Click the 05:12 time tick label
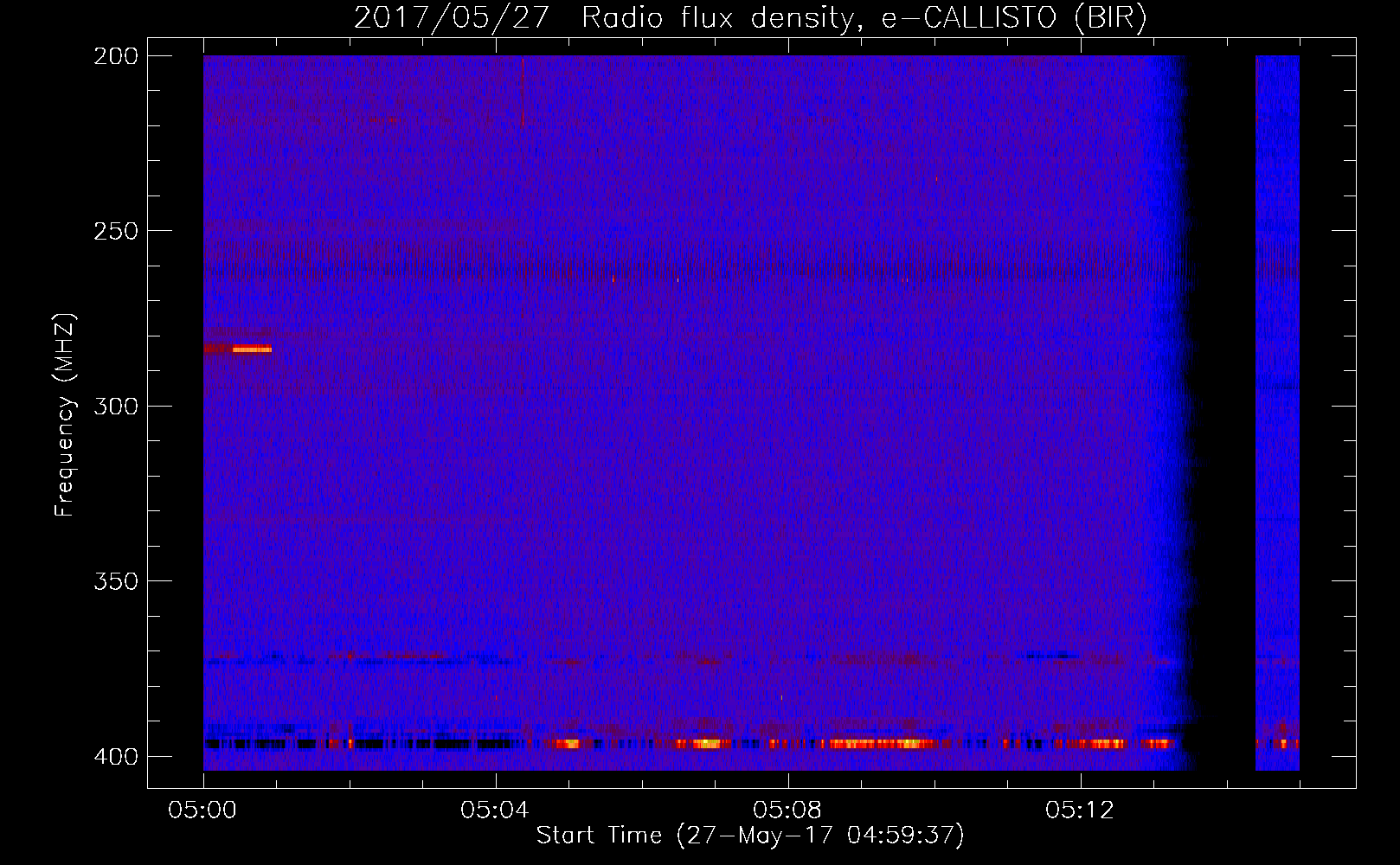 1080,811
